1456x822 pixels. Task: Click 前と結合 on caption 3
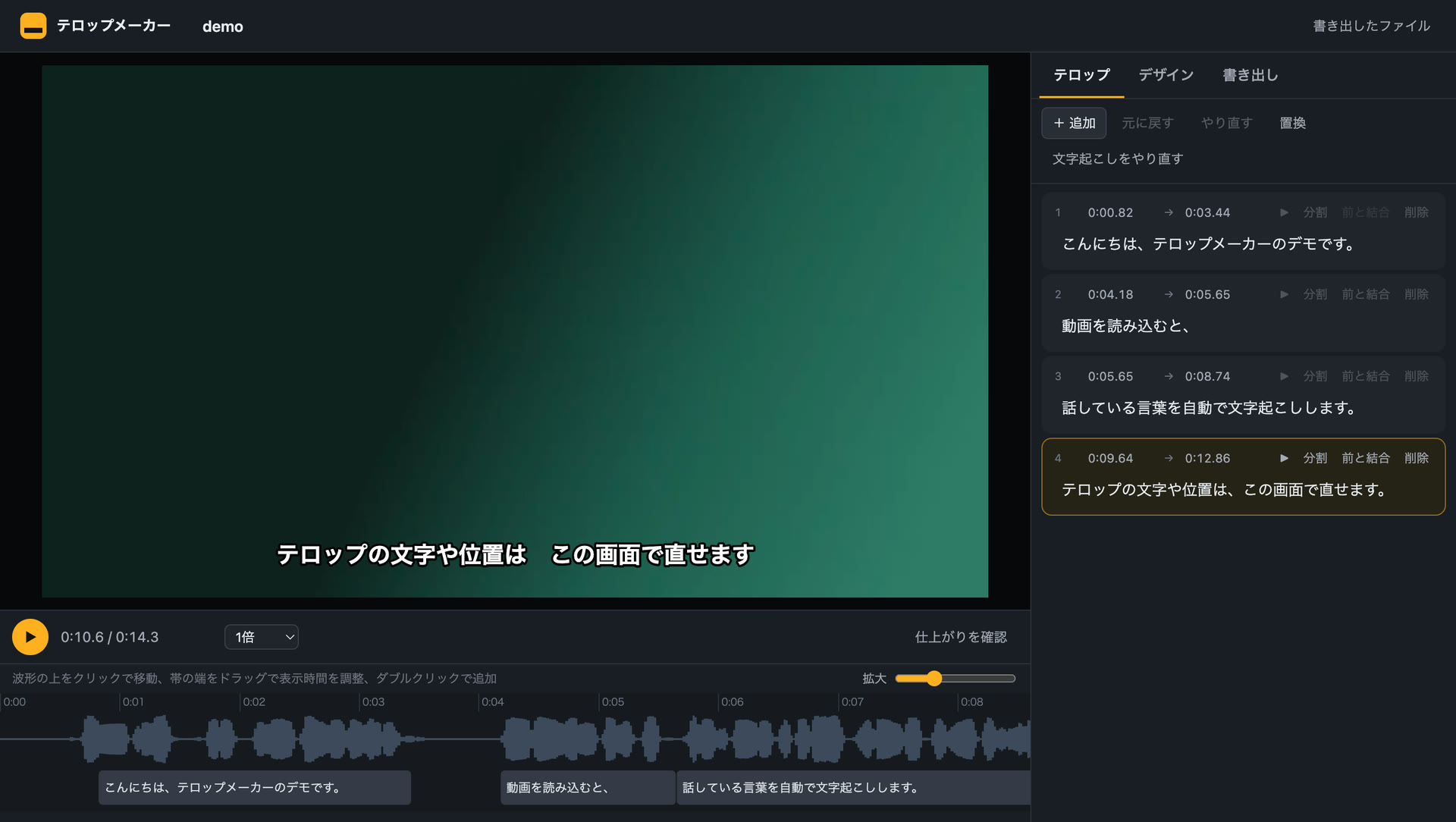tap(1365, 376)
